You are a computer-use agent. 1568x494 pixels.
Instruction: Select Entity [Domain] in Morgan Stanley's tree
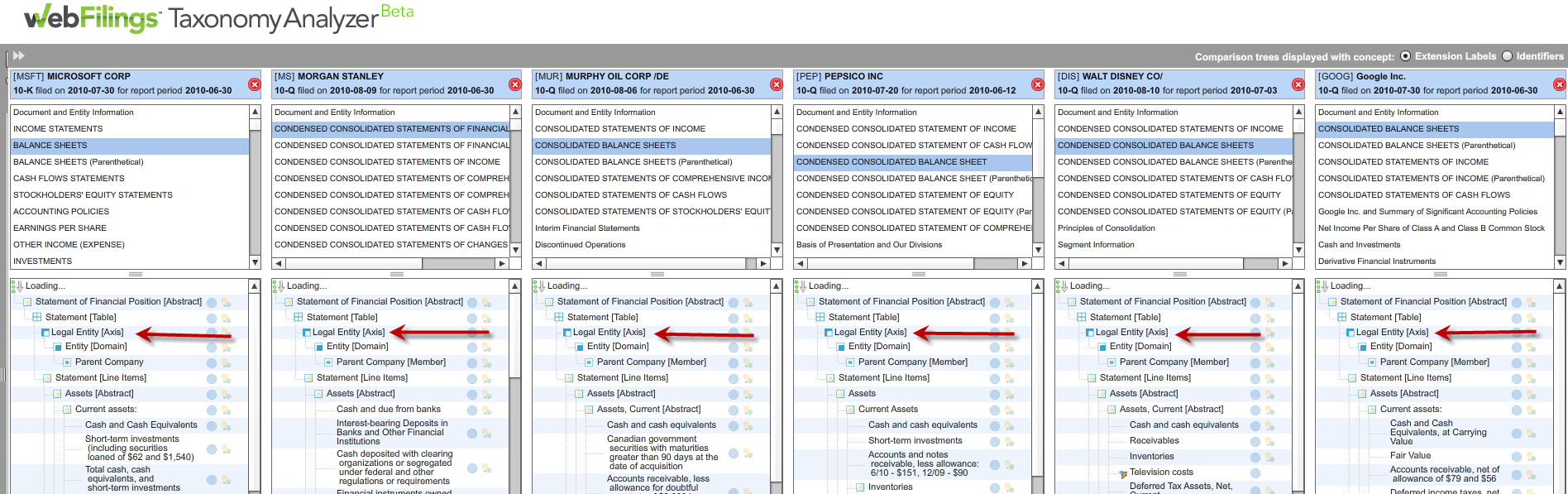point(357,347)
